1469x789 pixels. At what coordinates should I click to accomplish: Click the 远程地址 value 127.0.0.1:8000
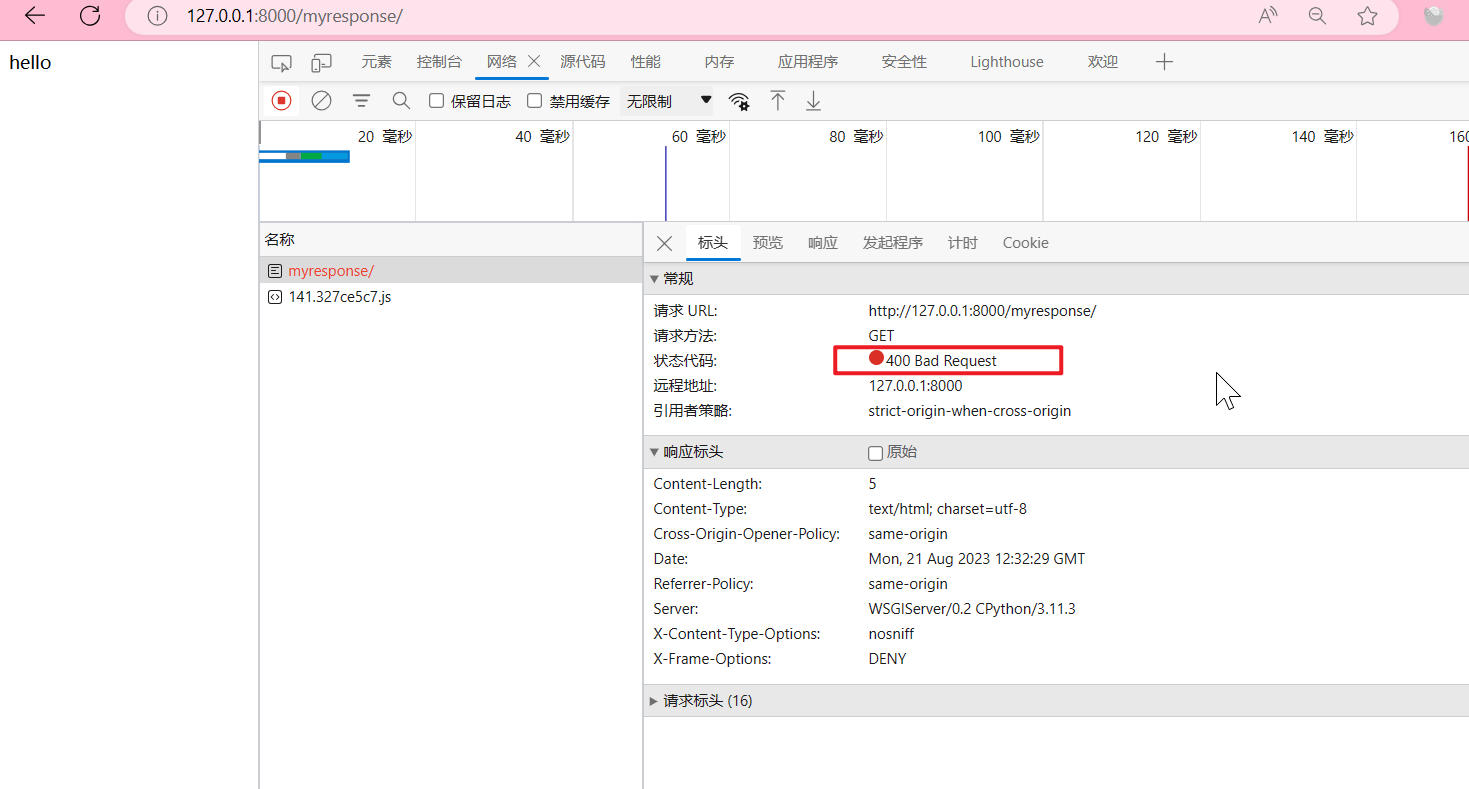tap(915, 386)
